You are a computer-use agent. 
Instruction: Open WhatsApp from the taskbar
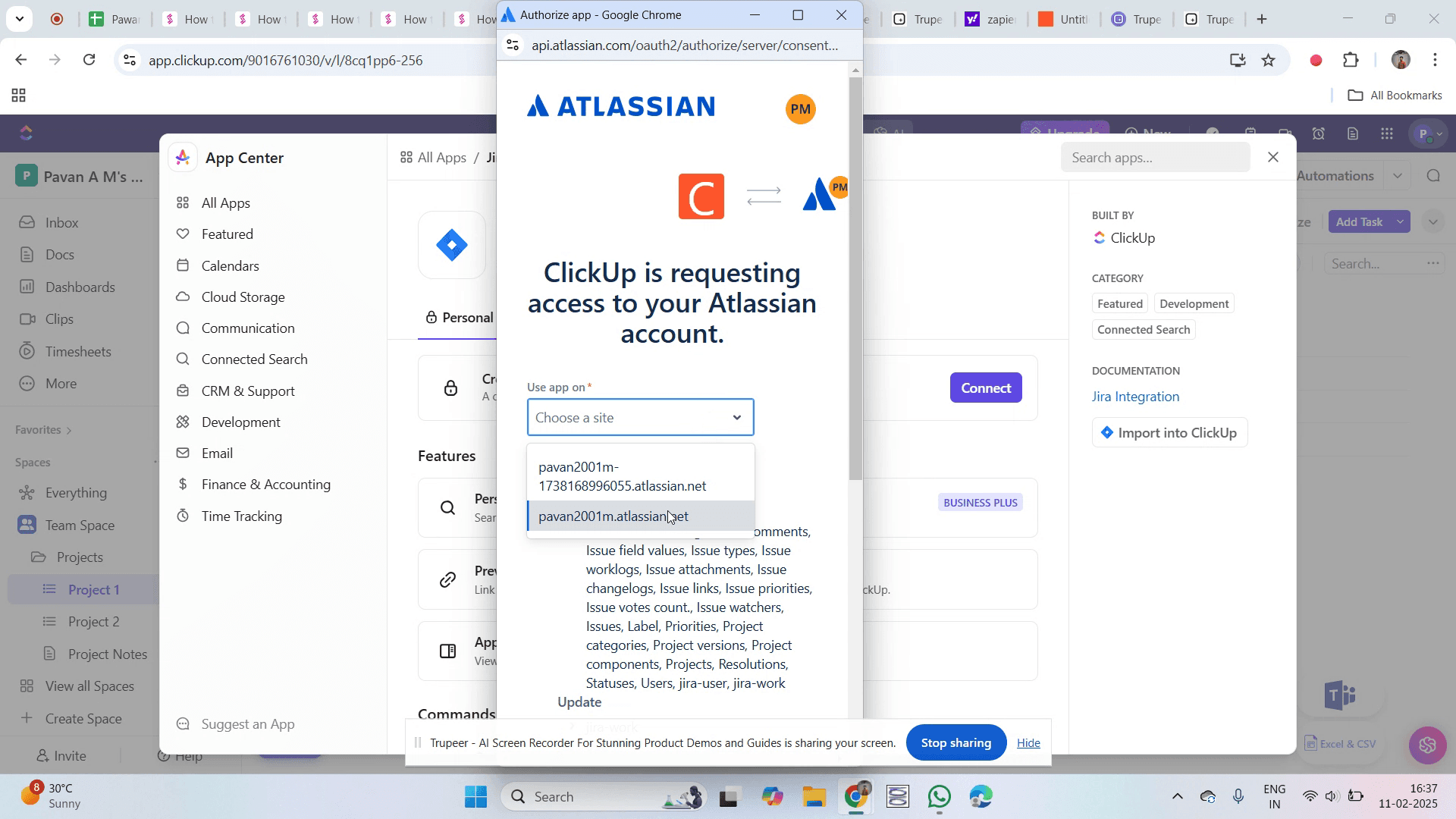coord(940,797)
